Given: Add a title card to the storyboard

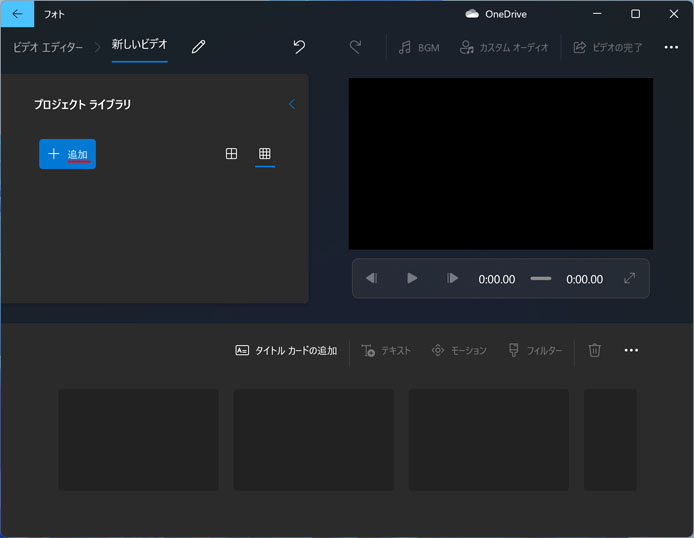Looking at the screenshot, I should click(x=286, y=351).
